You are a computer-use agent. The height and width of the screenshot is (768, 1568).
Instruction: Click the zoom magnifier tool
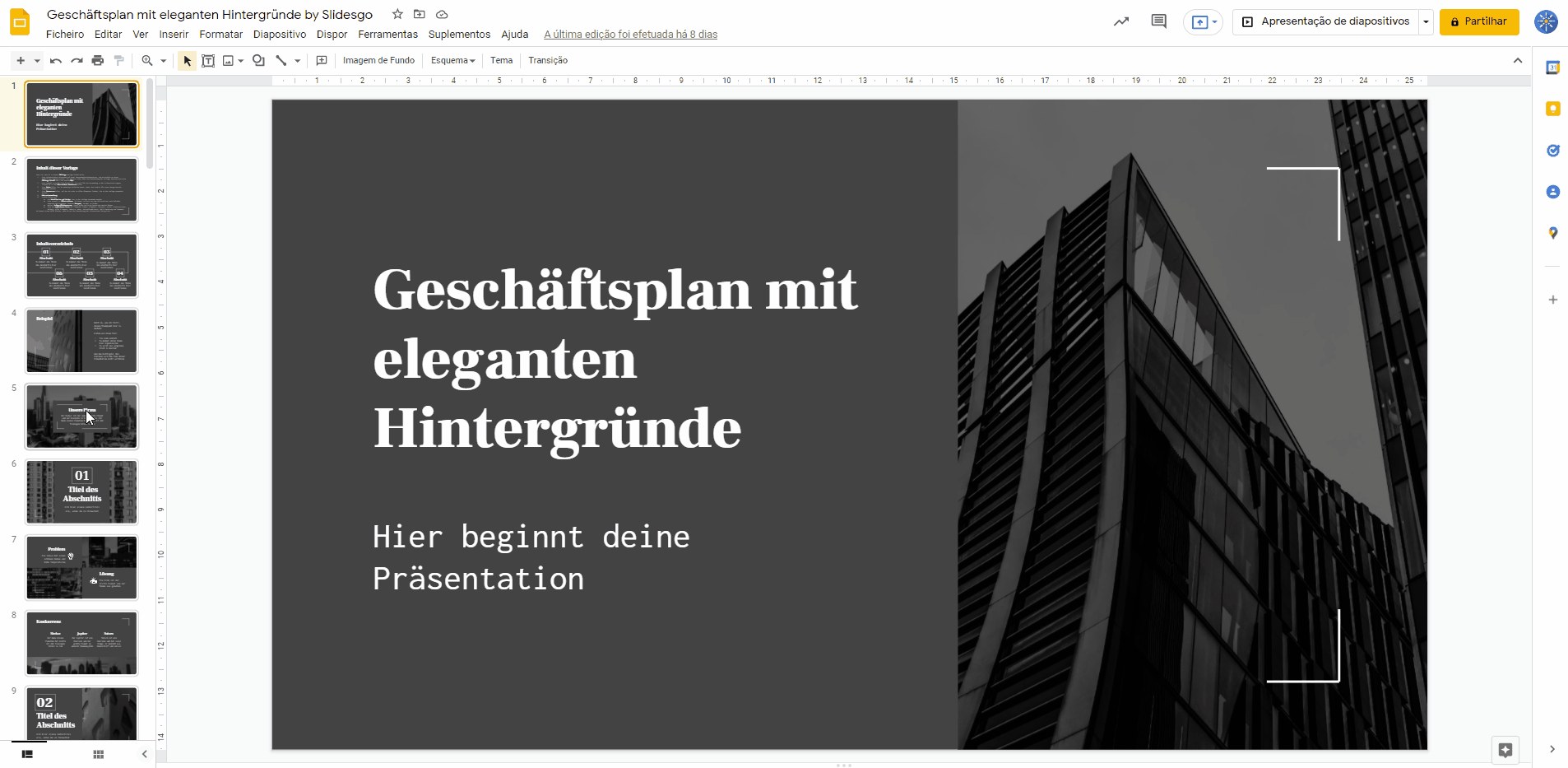tap(147, 60)
